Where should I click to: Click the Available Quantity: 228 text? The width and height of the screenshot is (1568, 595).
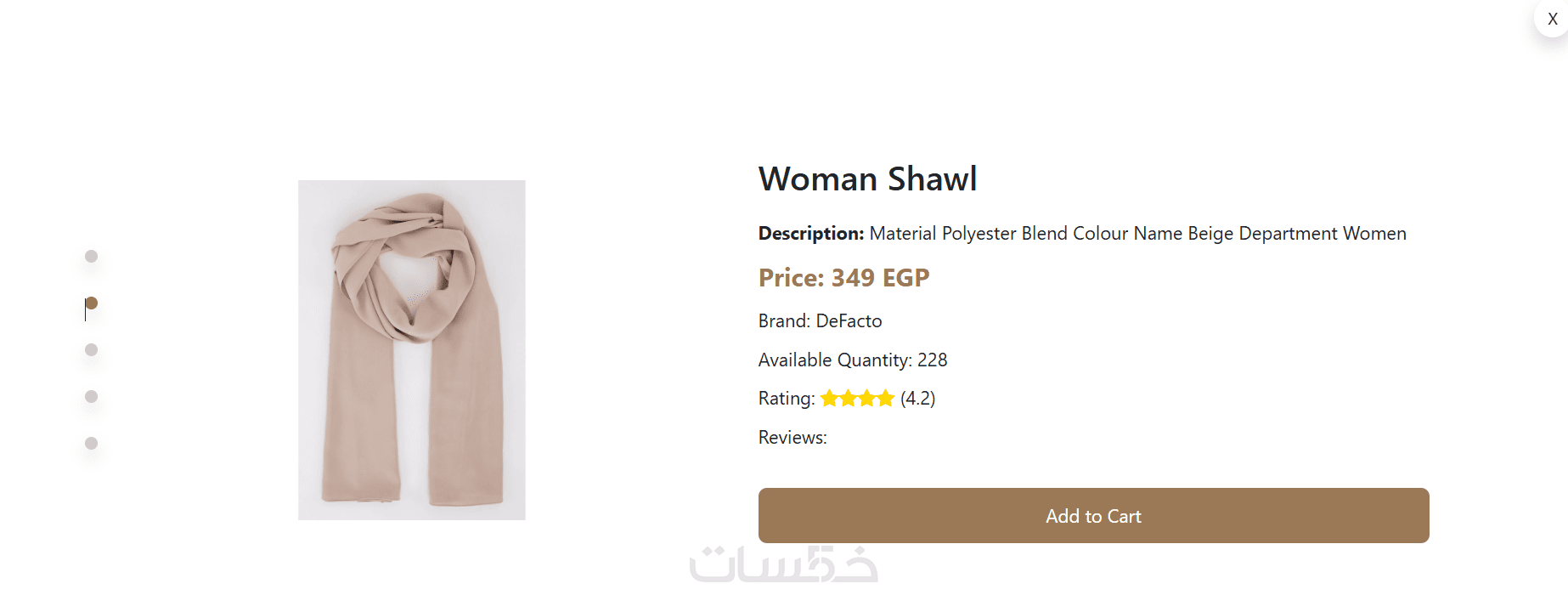pyautogui.click(x=852, y=360)
